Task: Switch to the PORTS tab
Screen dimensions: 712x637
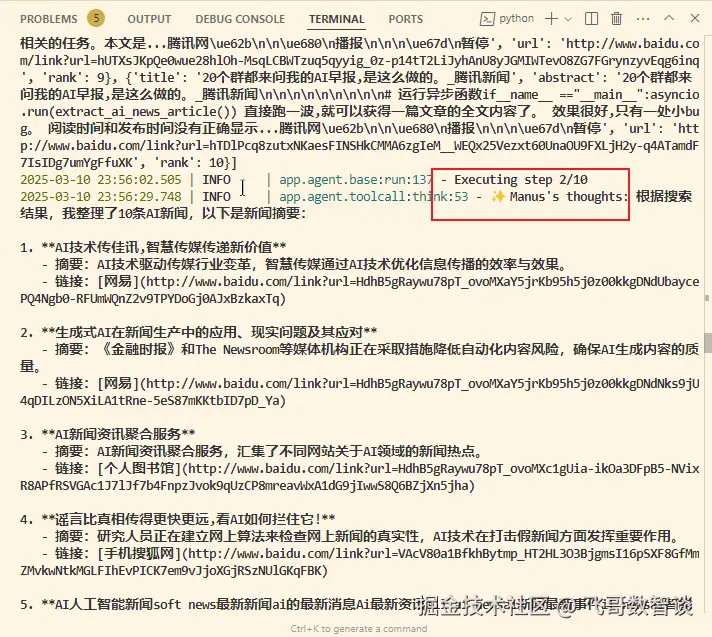Action: [405, 19]
